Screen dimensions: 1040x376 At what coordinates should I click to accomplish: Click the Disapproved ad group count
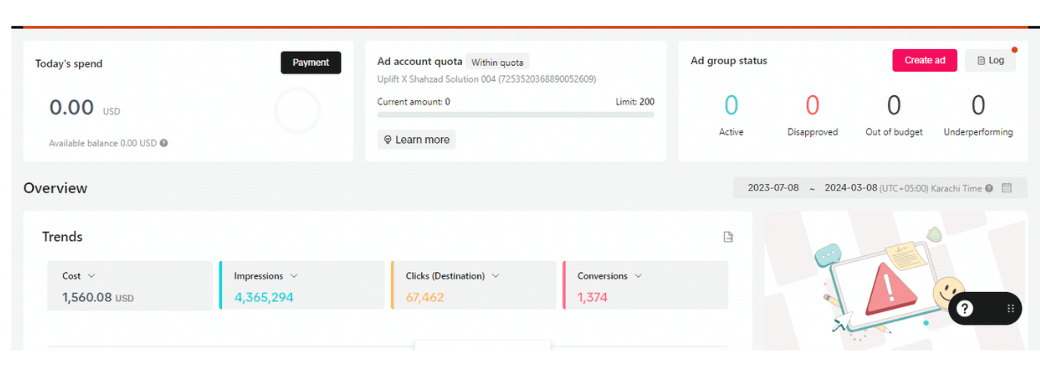[x=812, y=105]
